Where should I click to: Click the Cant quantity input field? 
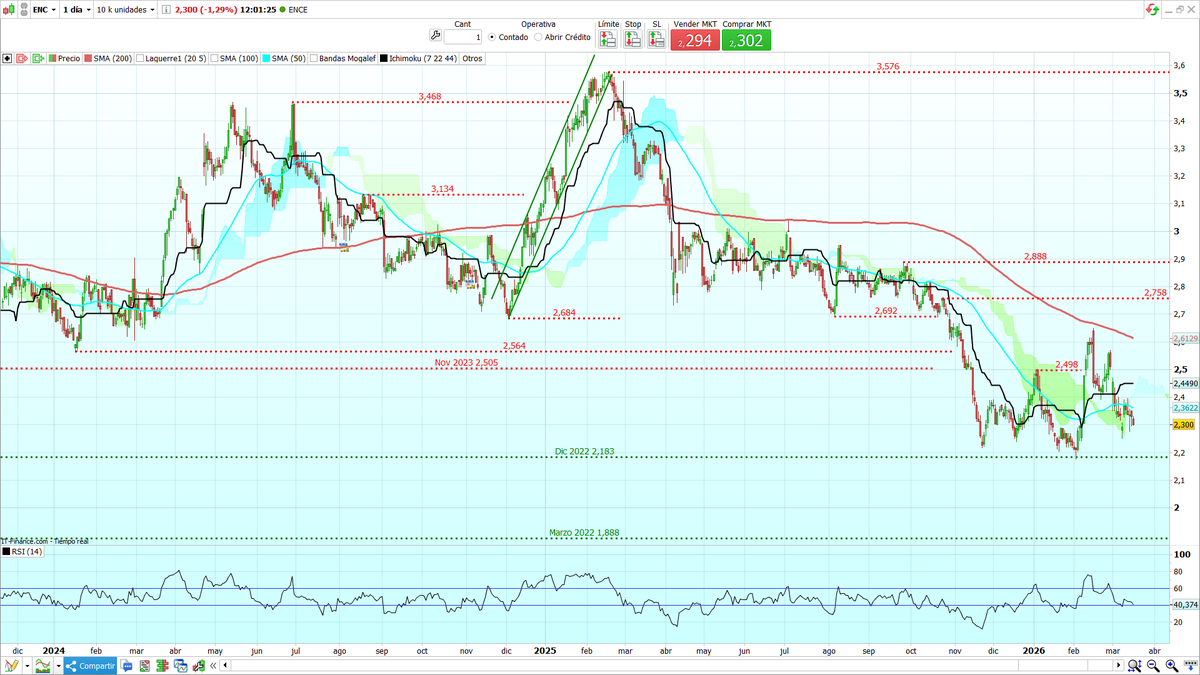click(x=463, y=37)
